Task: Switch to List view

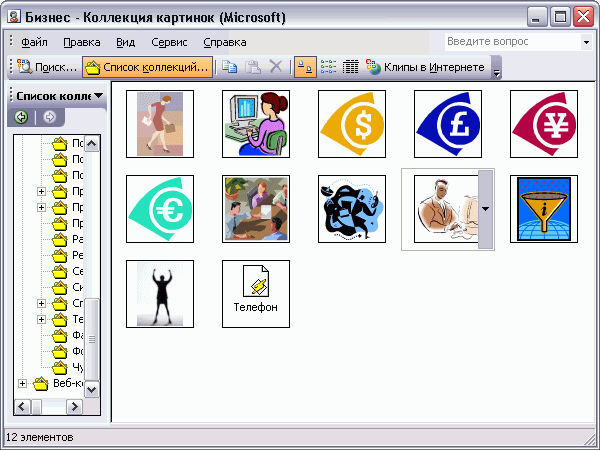Action: click(328, 67)
